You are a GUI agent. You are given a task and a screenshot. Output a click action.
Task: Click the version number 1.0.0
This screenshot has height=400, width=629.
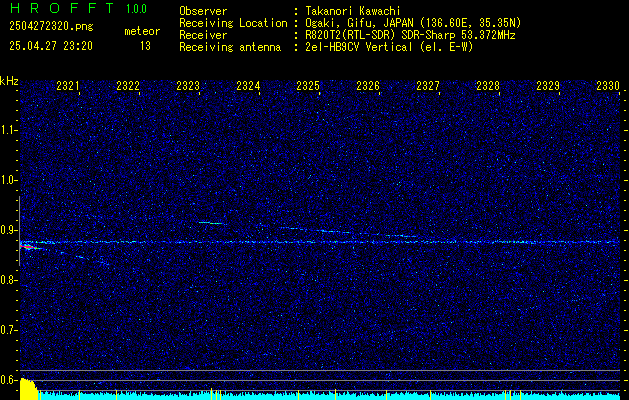pyautogui.click(x=136, y=9)
